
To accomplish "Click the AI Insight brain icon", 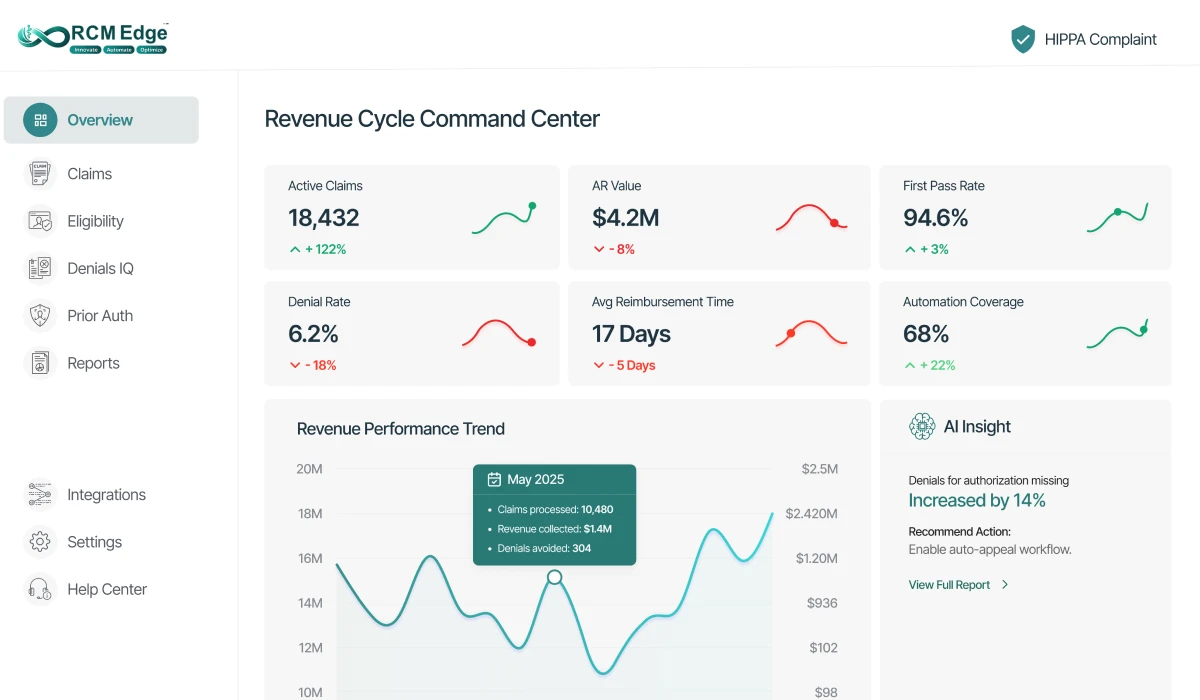I will [x=922, y=427].
